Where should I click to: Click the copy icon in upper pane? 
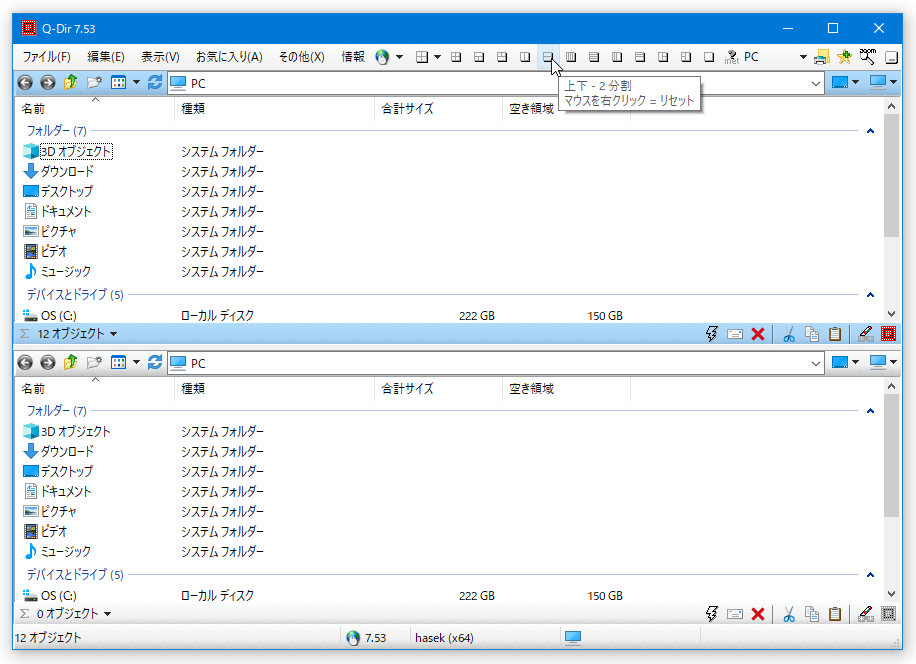[812, 334]
